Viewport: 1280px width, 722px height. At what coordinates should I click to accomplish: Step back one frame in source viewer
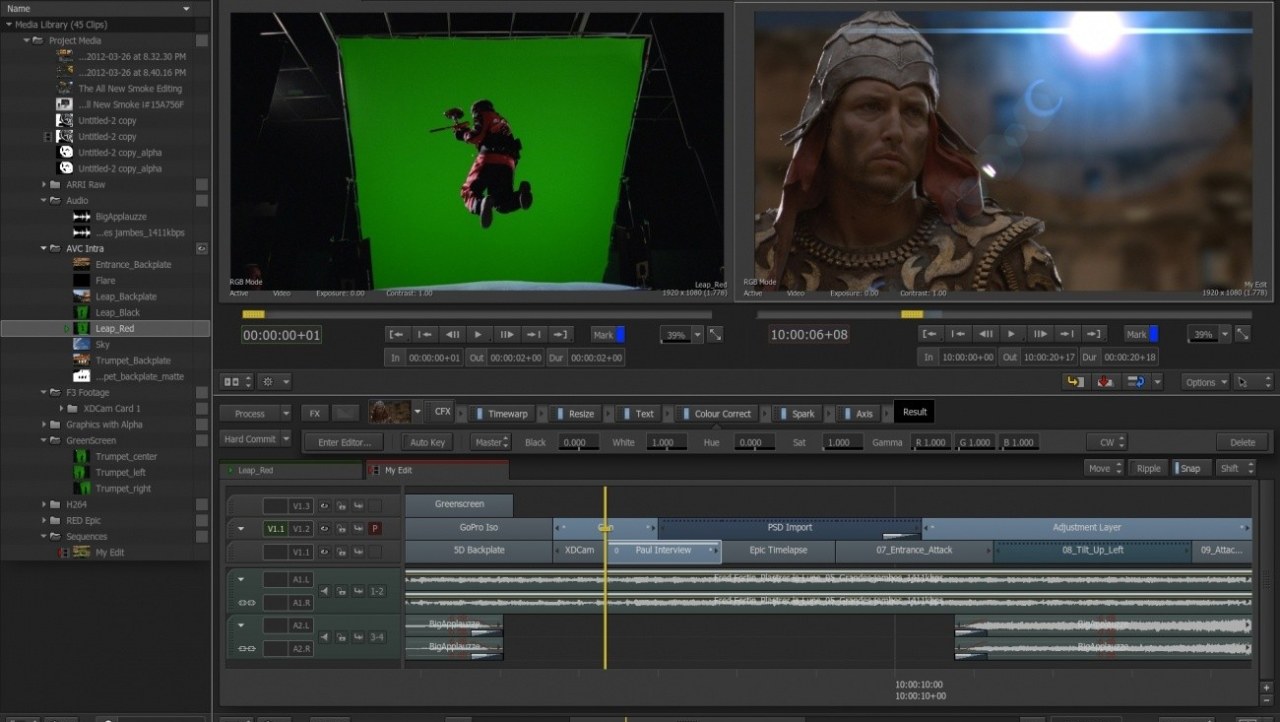pyautogui.click(x=451, y=334)
